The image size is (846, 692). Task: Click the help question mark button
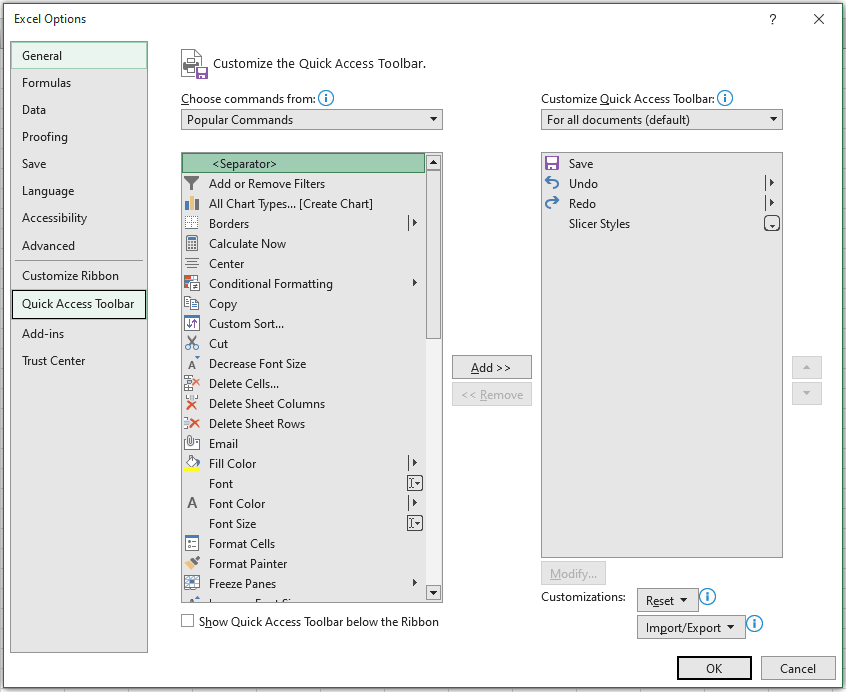pos(773,19)
